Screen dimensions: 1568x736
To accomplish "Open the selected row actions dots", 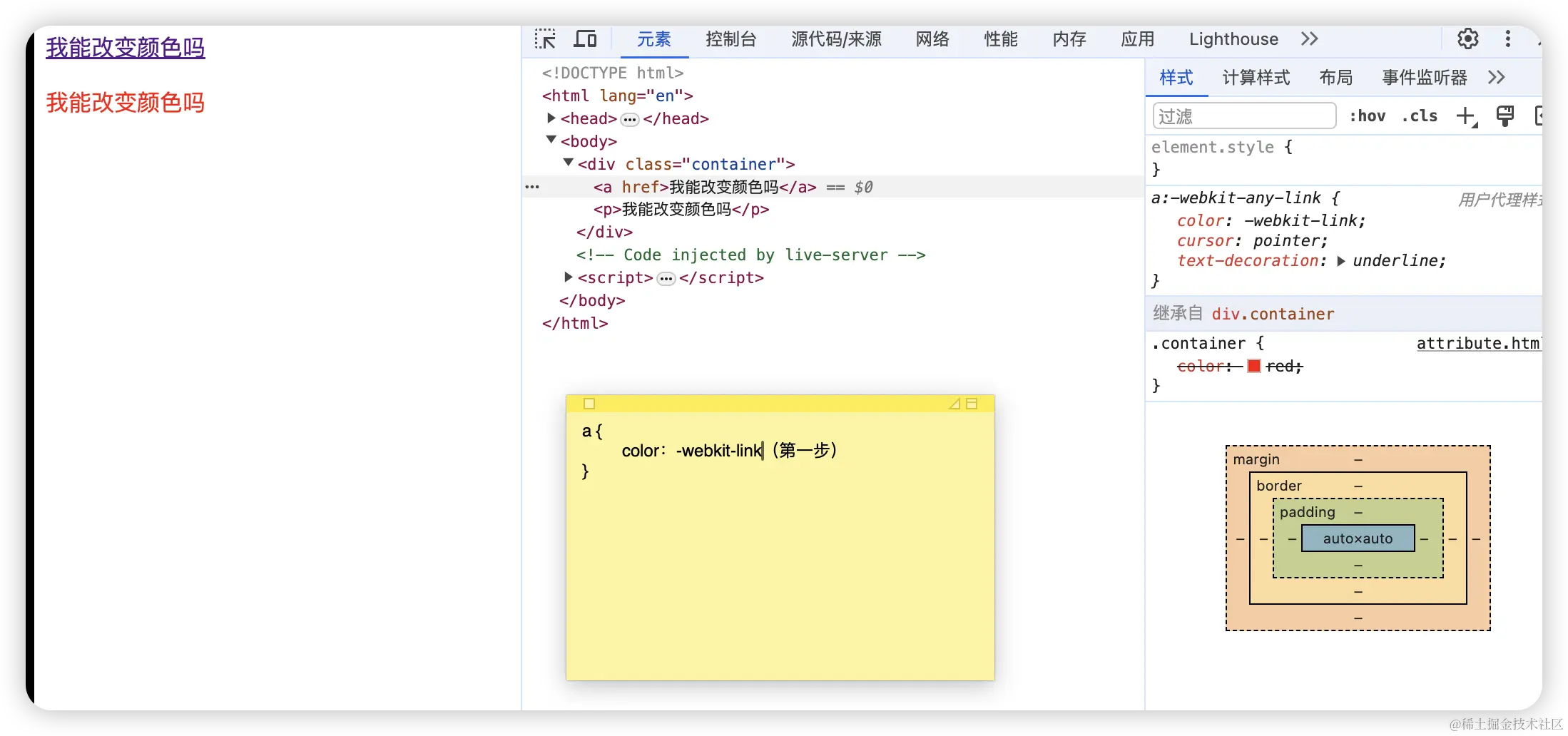I will [533, 188].
